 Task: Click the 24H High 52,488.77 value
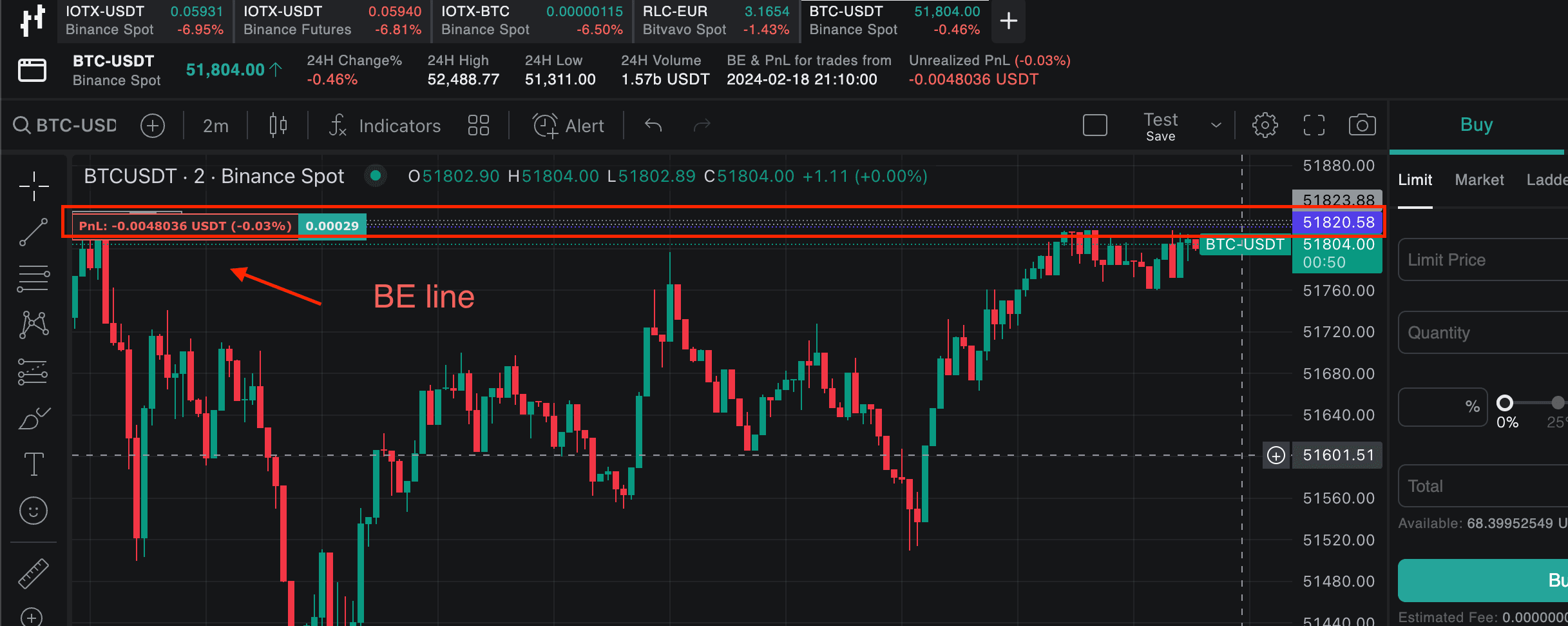[463, 79]
